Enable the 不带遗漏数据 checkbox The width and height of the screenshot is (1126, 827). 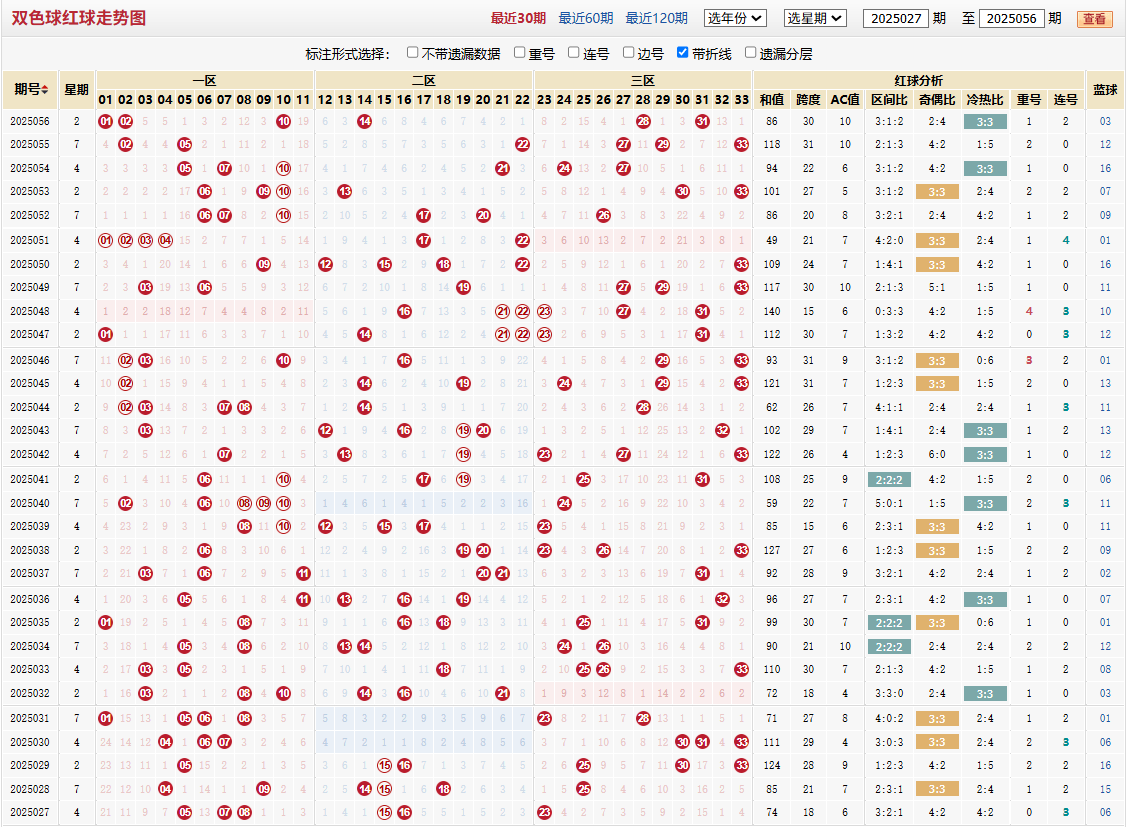[x=412, y=52]
